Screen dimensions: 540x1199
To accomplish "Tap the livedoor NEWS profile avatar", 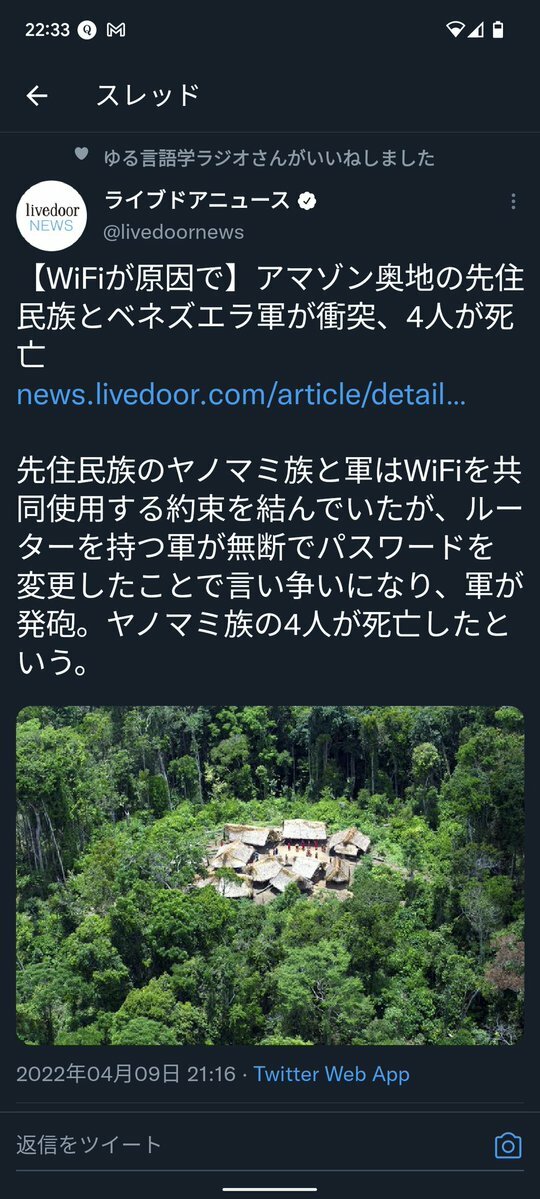I will pos(51,216).
